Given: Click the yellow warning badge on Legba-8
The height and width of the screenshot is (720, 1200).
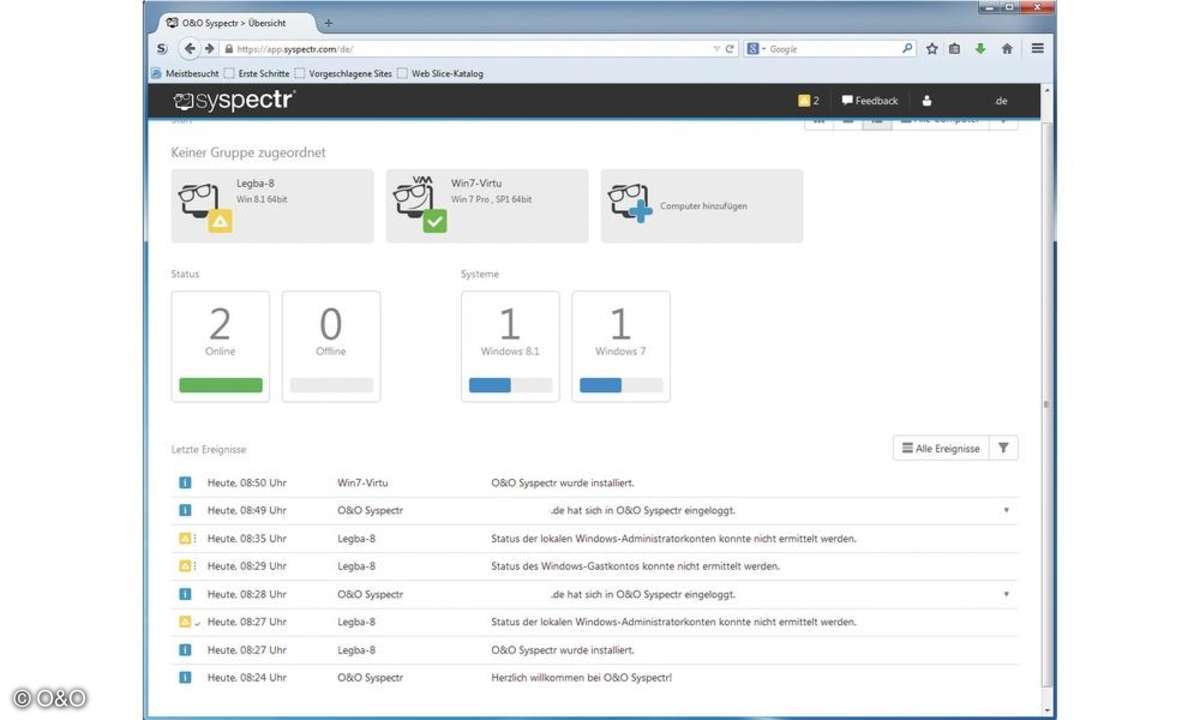Looking at the screenshot, I should click(x=220, y=221).
